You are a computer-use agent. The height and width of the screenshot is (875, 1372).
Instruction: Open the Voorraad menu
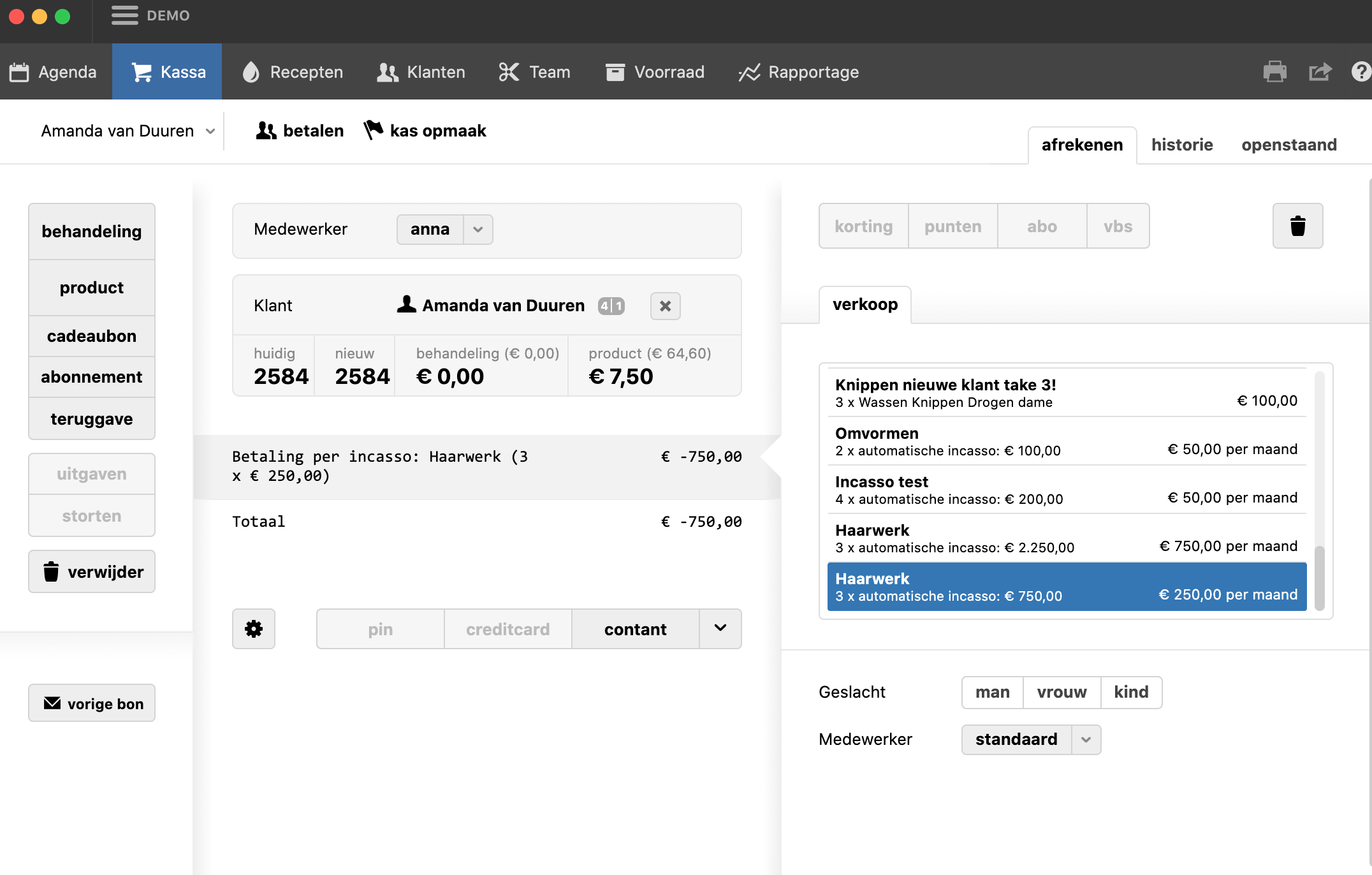[x=655, y=72]
